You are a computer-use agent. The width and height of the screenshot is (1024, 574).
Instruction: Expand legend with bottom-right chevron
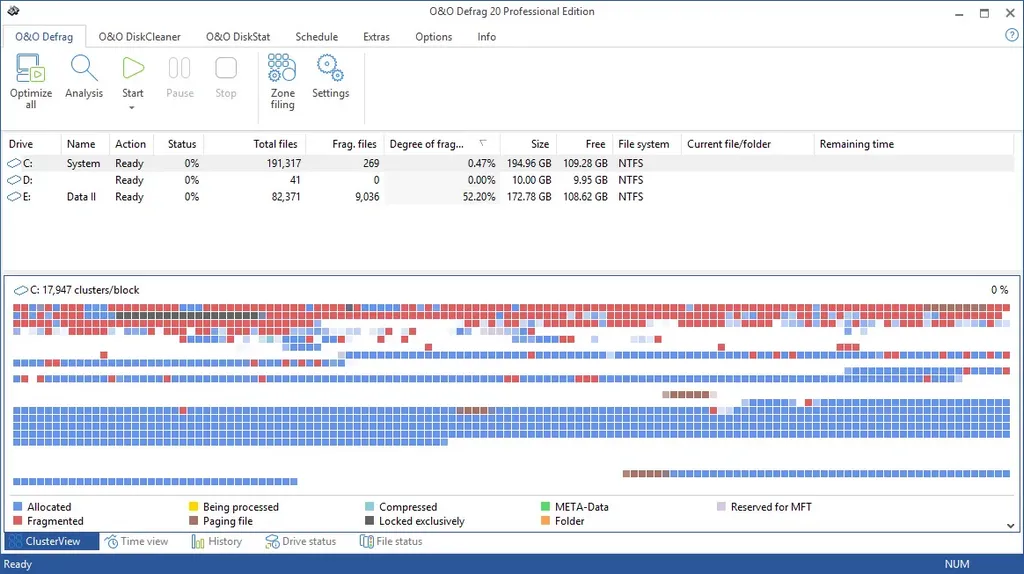click(1010, 526)
